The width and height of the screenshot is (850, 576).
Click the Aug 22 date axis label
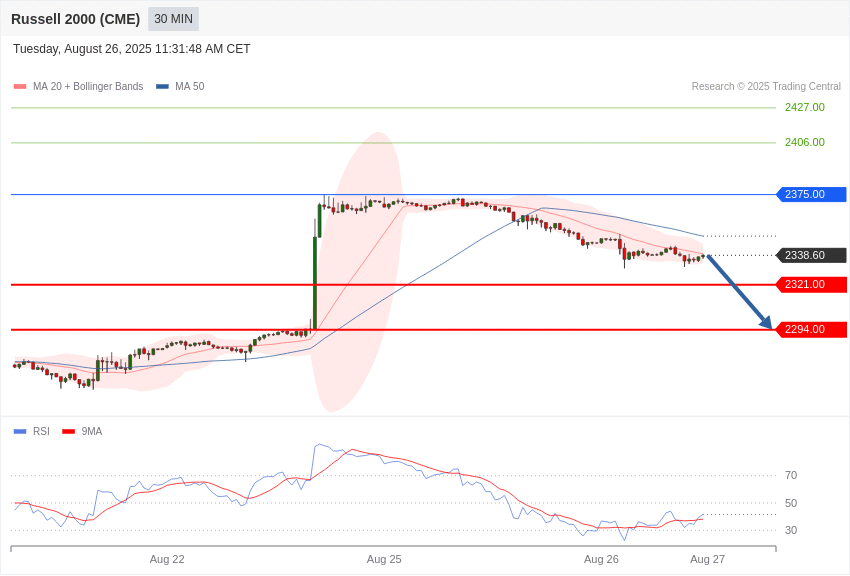(167, 560)
